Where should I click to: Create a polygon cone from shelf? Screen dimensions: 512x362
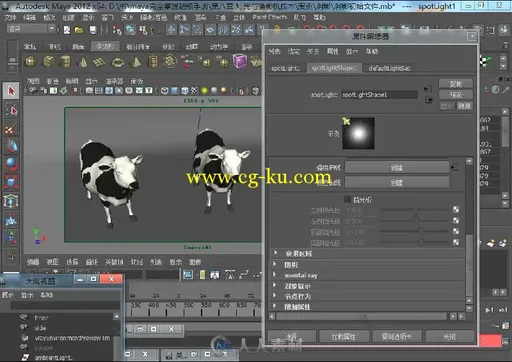[83, 62]
